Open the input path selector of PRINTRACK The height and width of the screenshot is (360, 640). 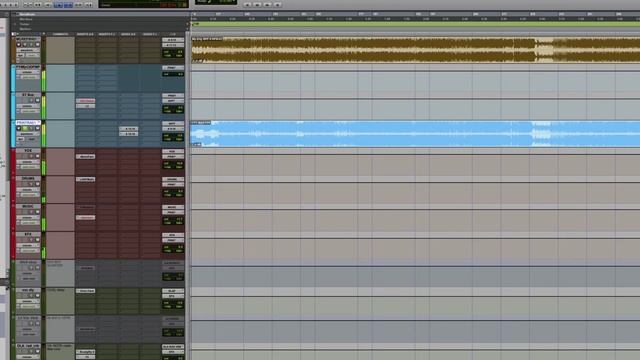point(173,123)
